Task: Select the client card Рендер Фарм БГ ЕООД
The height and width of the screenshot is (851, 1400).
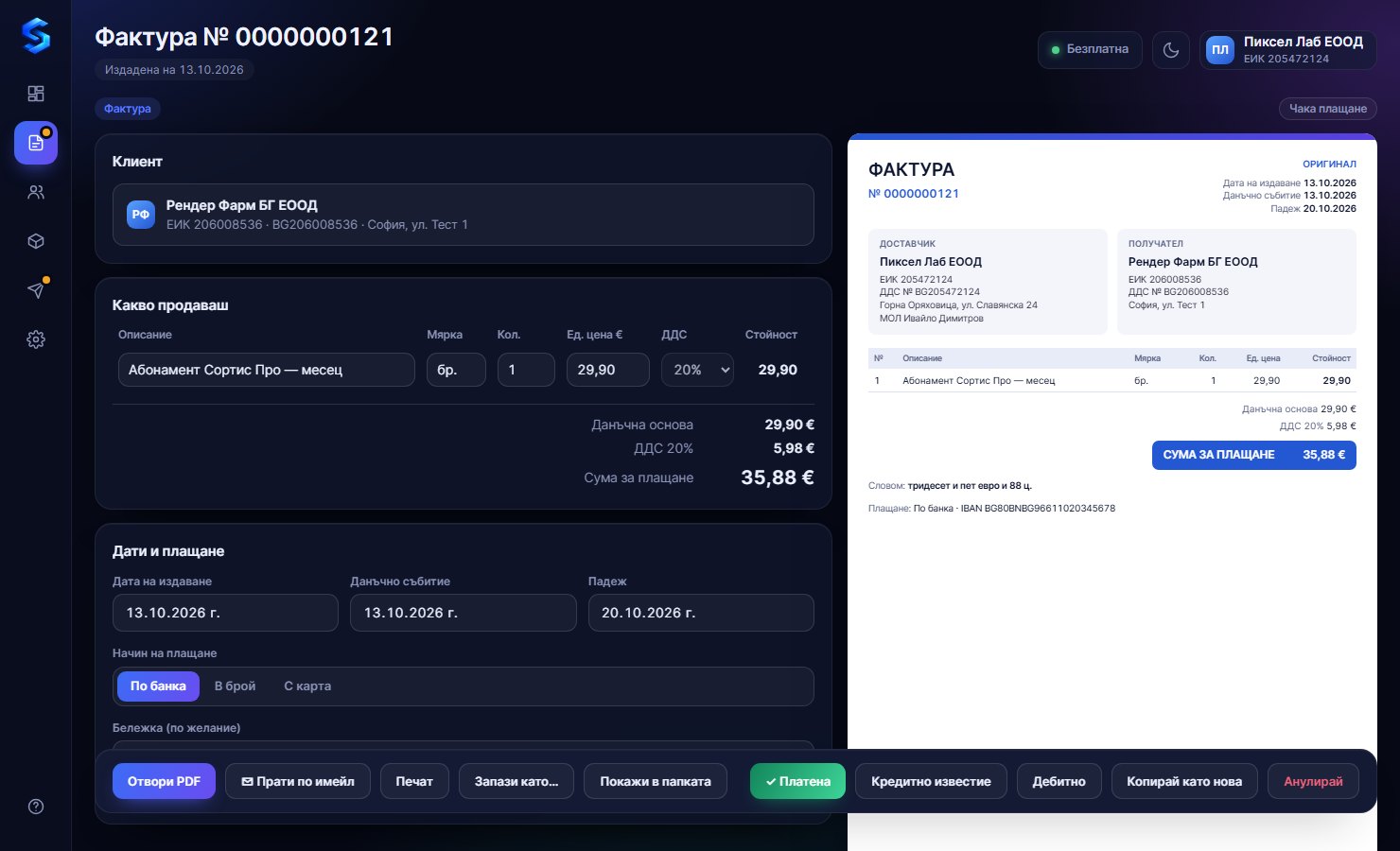Action: tap(464, 215)
